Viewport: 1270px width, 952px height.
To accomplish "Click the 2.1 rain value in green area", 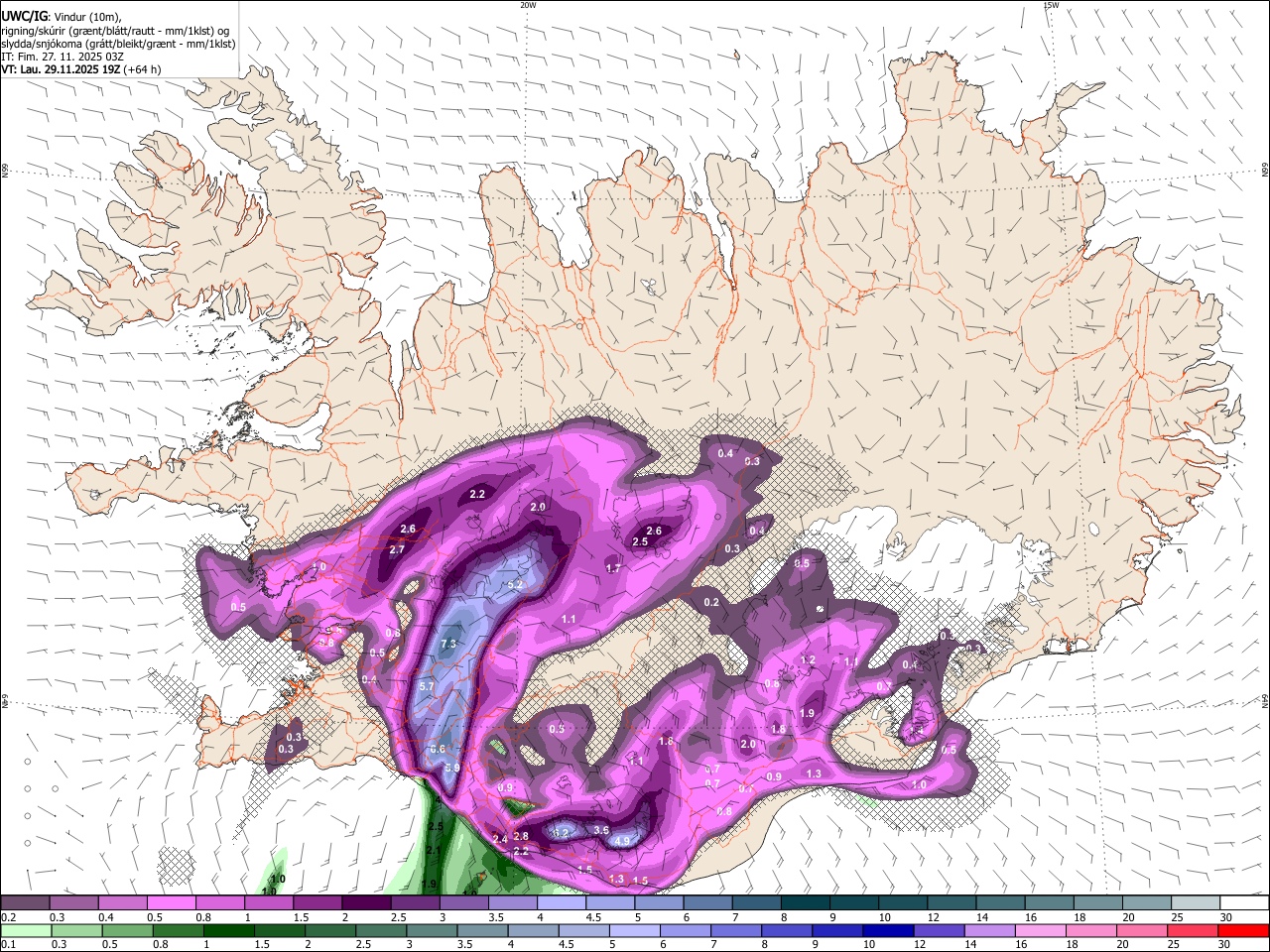I will 434,851.
